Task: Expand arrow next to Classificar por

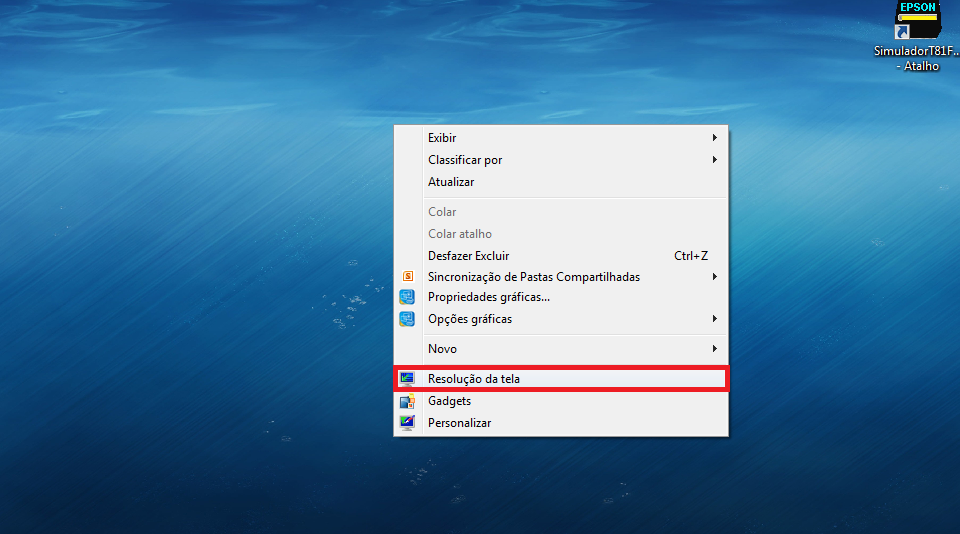Action: [x=714, y=160]
